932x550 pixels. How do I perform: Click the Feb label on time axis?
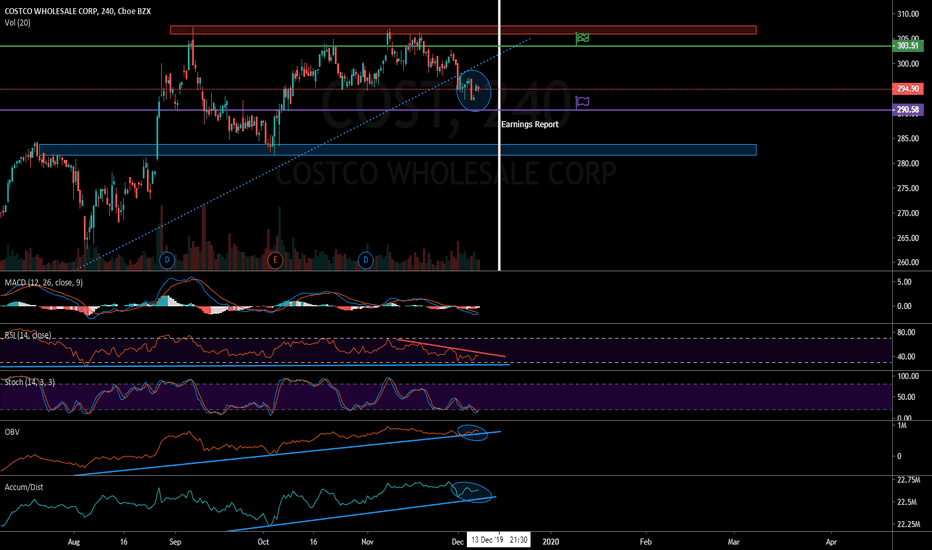click(x=645, y=542)
